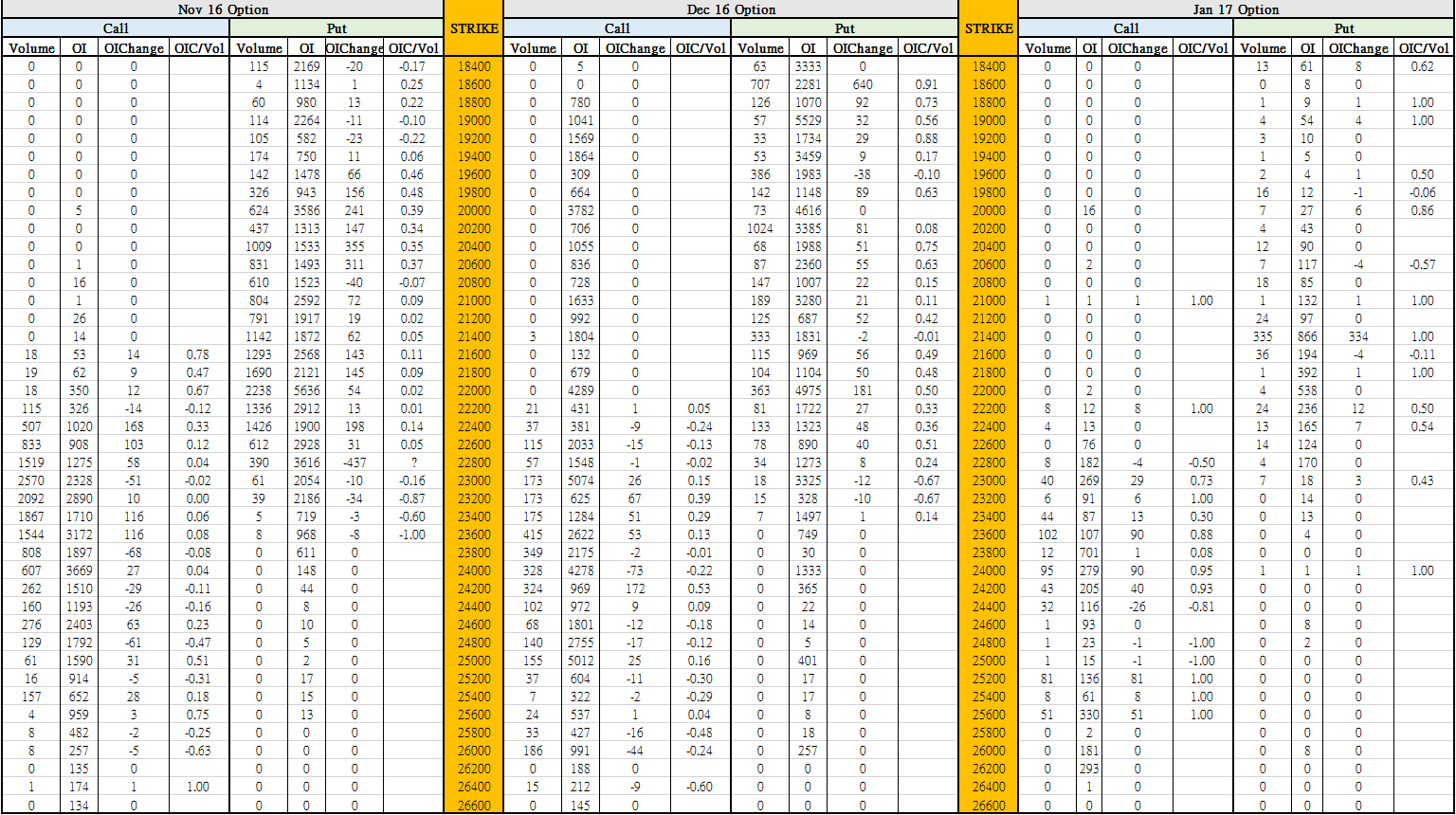Viewport: 1456px width, 815px height.
Task: Select the Call header under Jan 17 Option
Action: click(x=1125, y=29)
